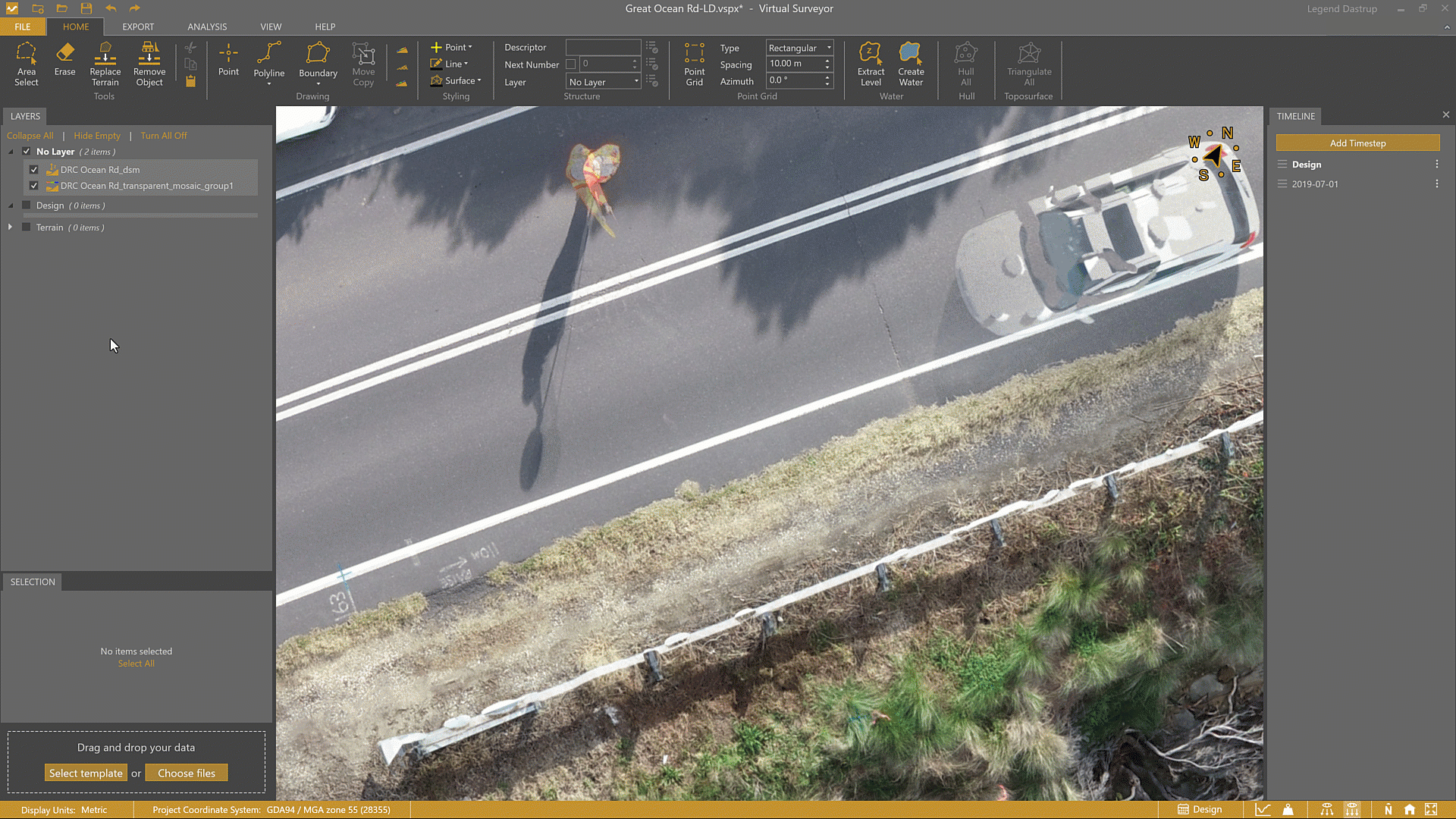Image resolution: width=1456 pixels, height=819 pixels.
Task: Uncheck visibility of DRC Ocean Rd_dsm layer
Action: 33,169
